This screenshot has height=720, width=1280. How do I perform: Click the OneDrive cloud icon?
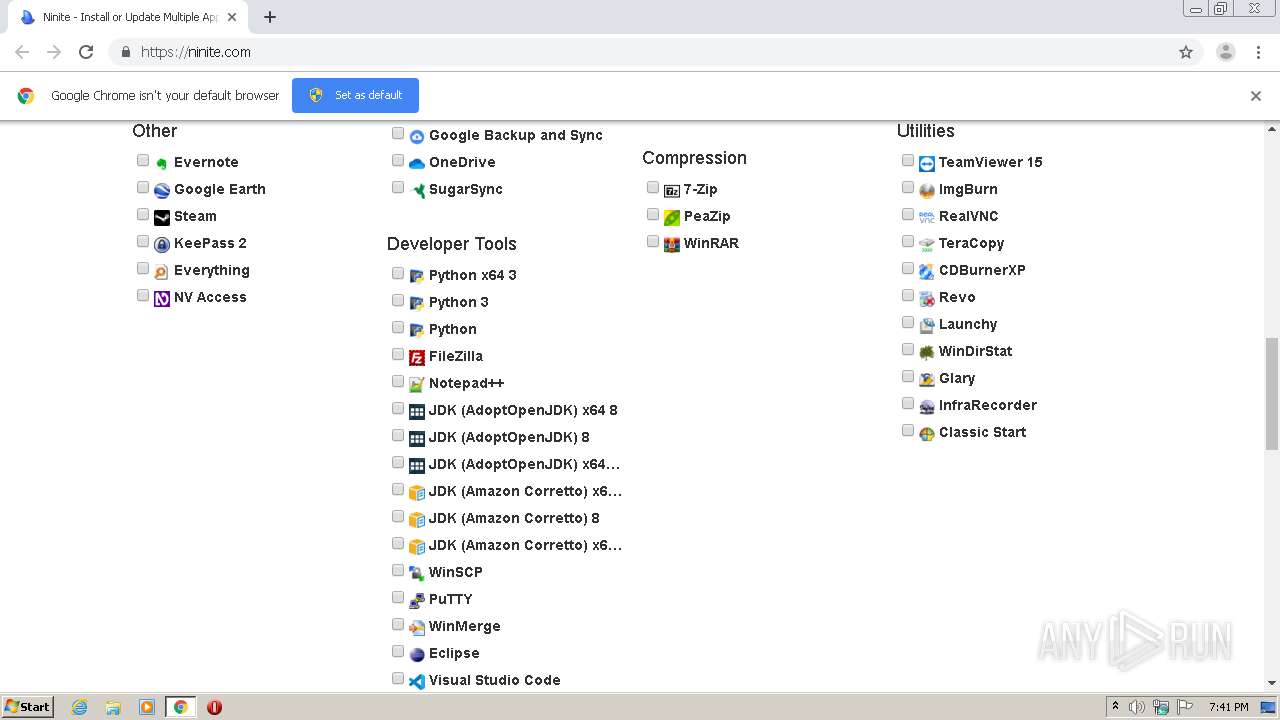tap(417, 163)
